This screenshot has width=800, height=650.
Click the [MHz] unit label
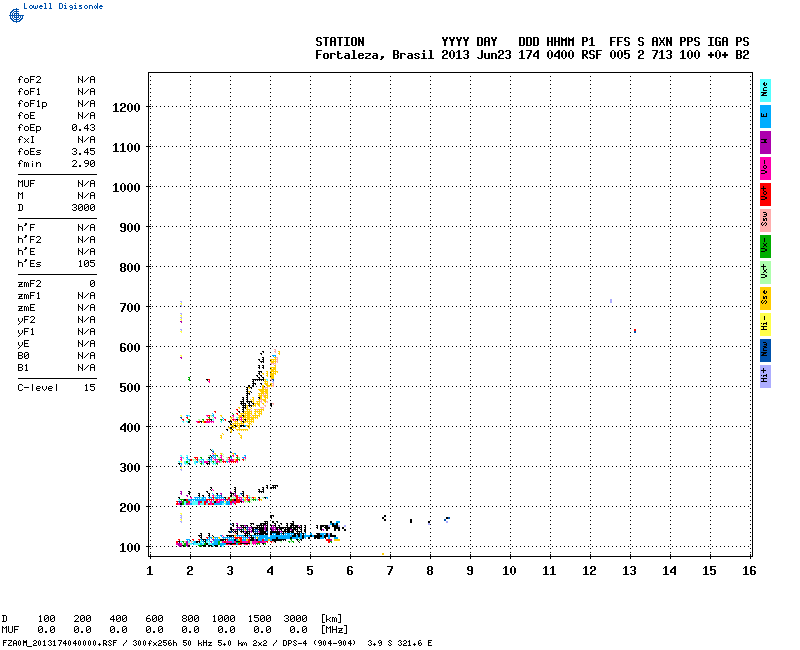[334, 630]
